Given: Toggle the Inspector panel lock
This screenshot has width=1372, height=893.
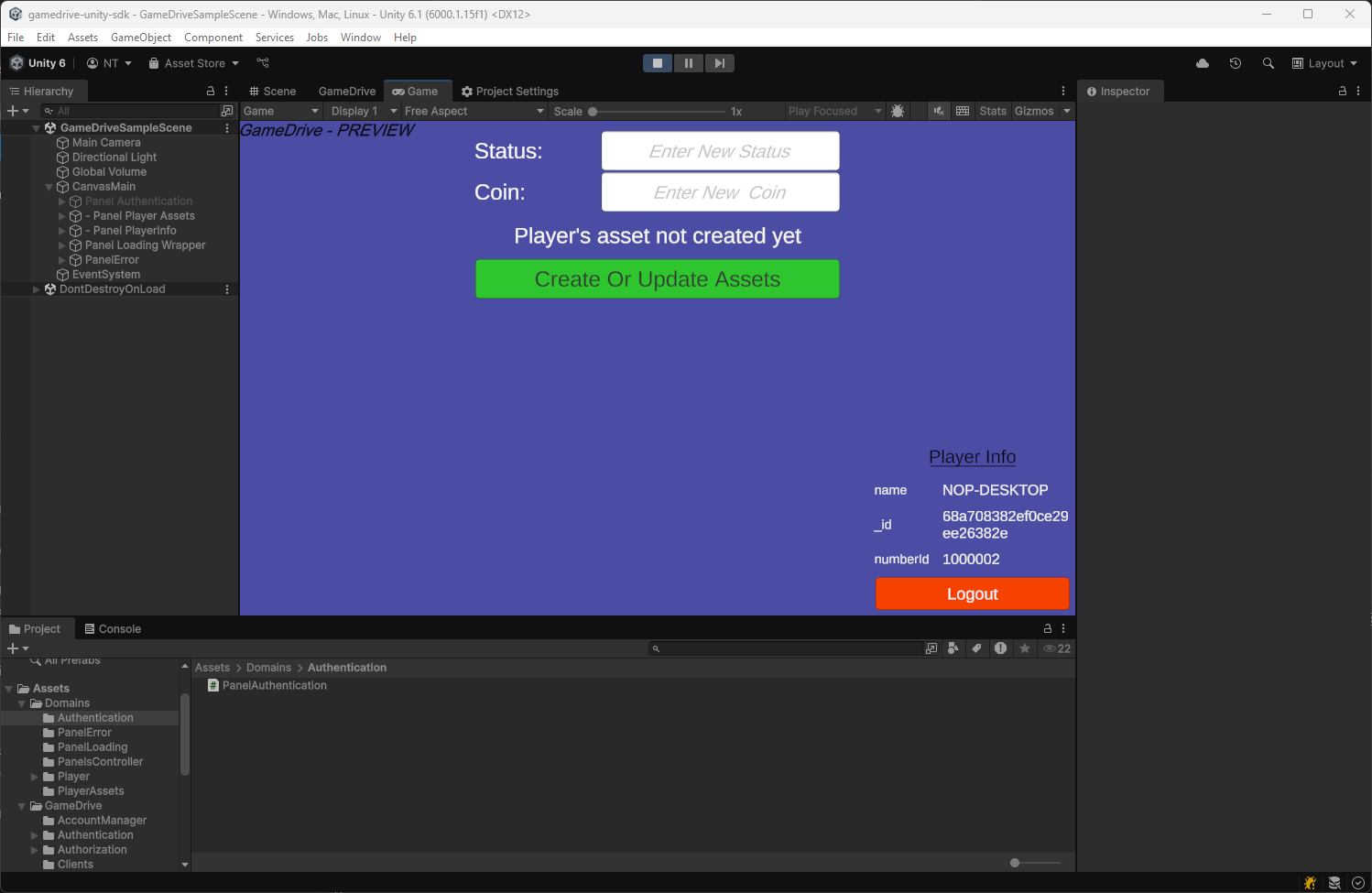Looking at the screenshot, I should coord(1343,91).
